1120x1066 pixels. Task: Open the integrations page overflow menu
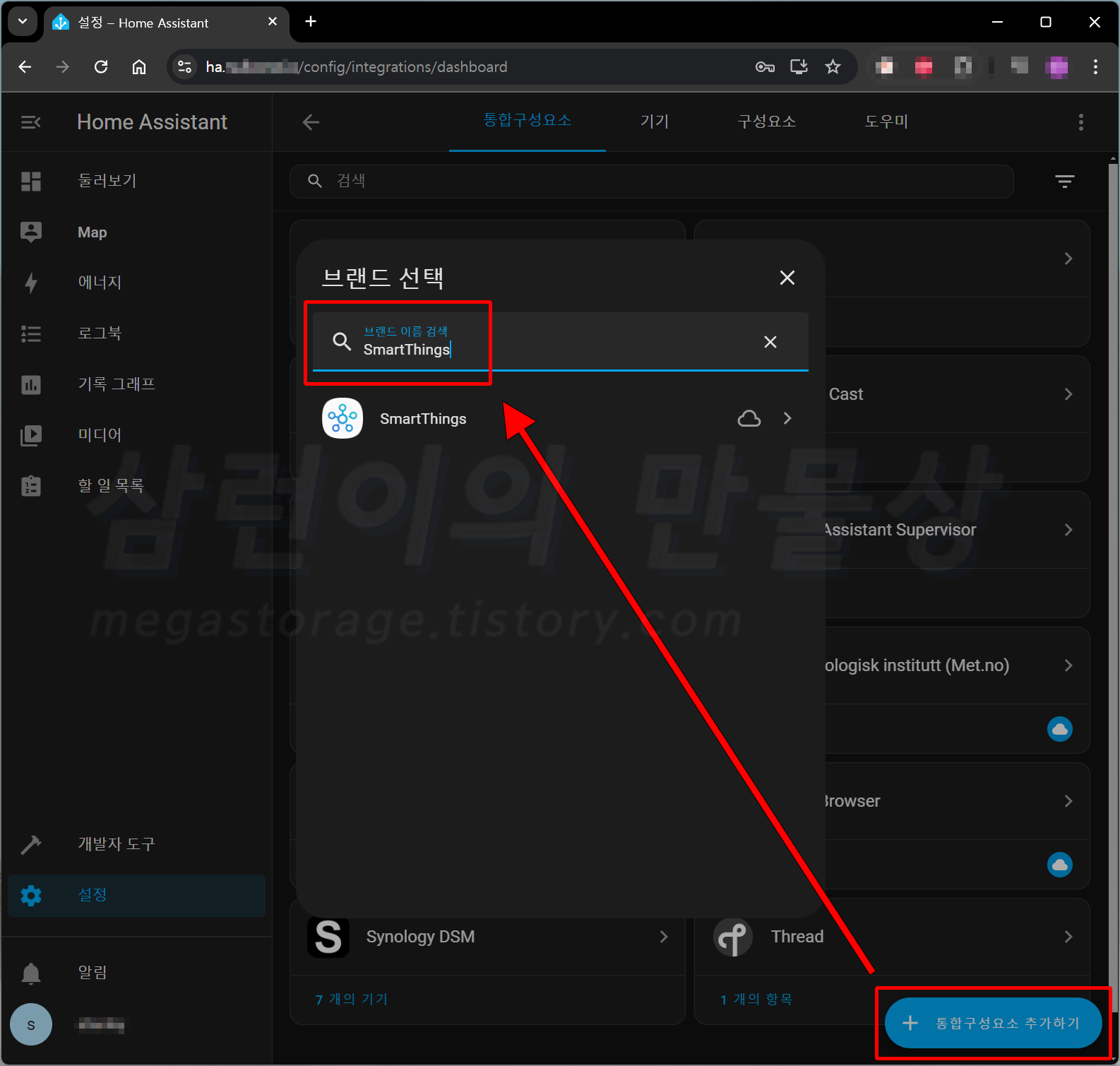pyautogui.click(x=1080, y=122)
